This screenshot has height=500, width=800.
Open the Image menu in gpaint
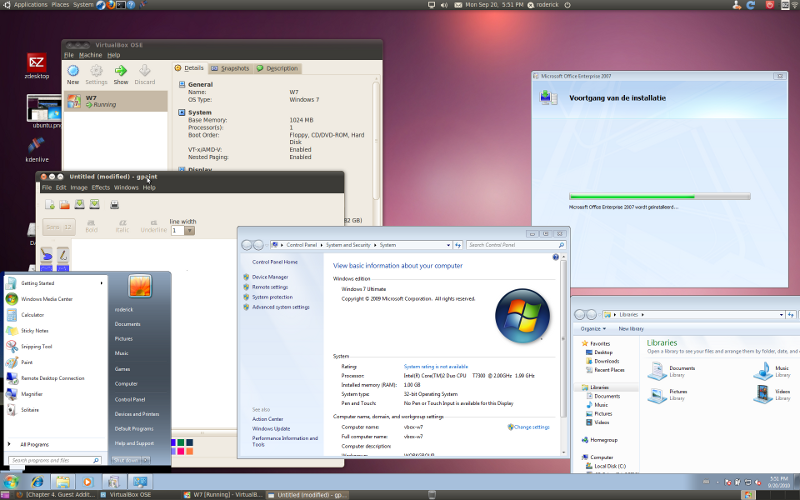tap(79, 188)
